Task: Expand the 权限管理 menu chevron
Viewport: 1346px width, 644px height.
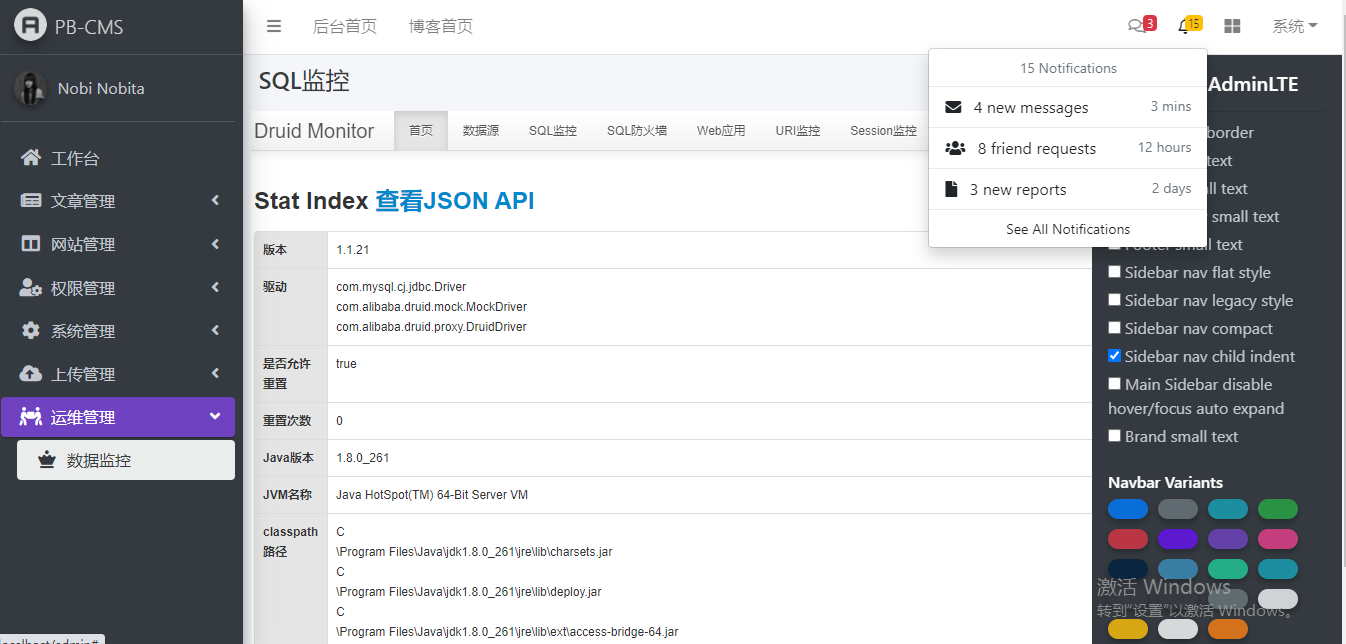Action: pos(215,288)
